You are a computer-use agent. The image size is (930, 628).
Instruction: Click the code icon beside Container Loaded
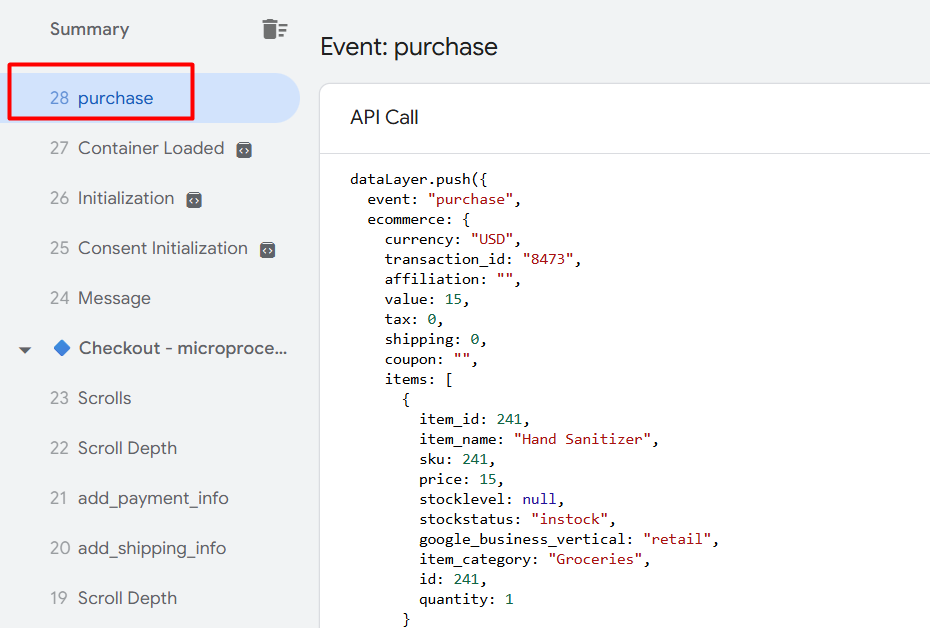click(x=244, y=150)
